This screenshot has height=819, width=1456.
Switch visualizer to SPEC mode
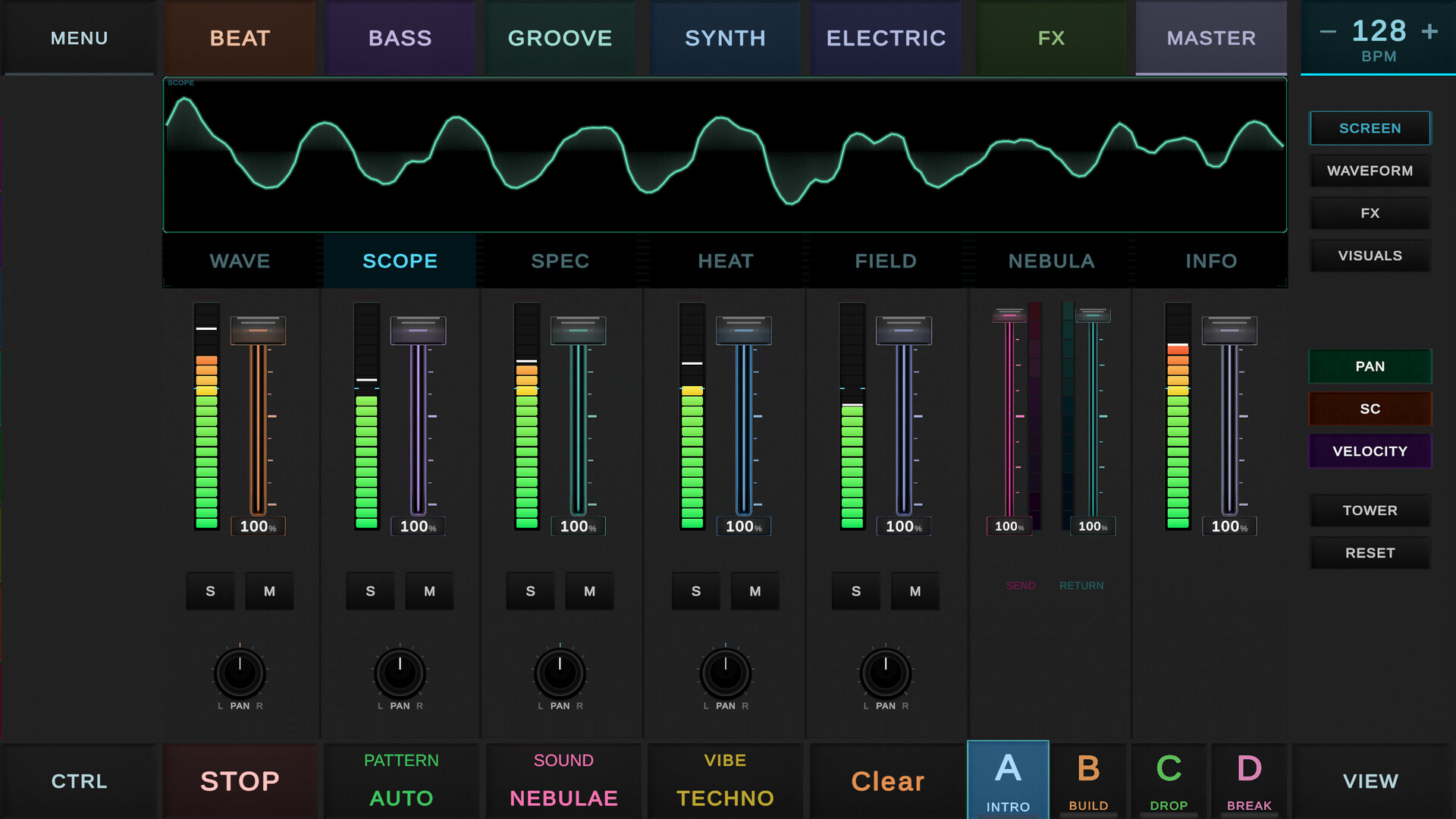560,261
